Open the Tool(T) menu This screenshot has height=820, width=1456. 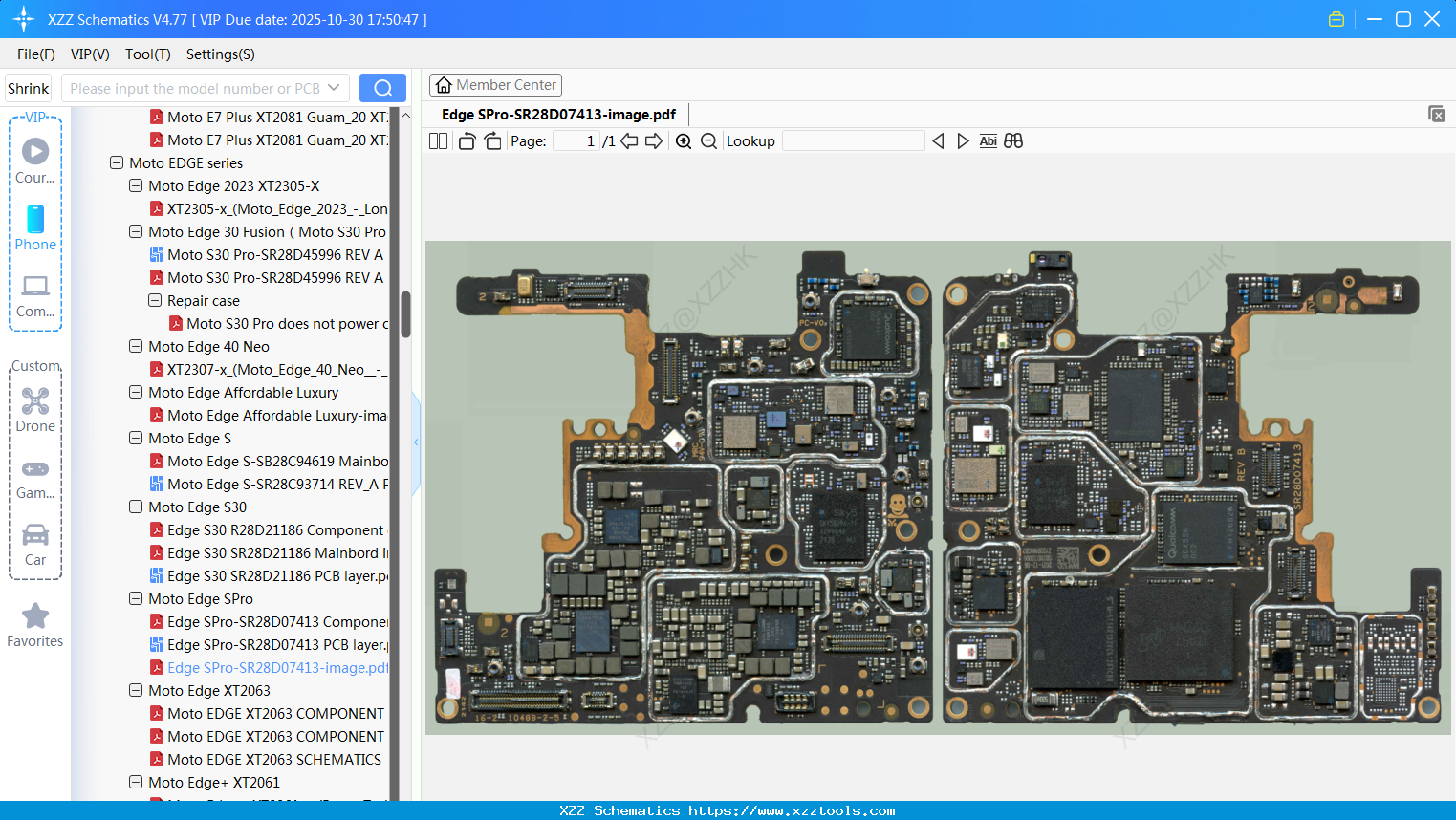[x=147, y=54]
